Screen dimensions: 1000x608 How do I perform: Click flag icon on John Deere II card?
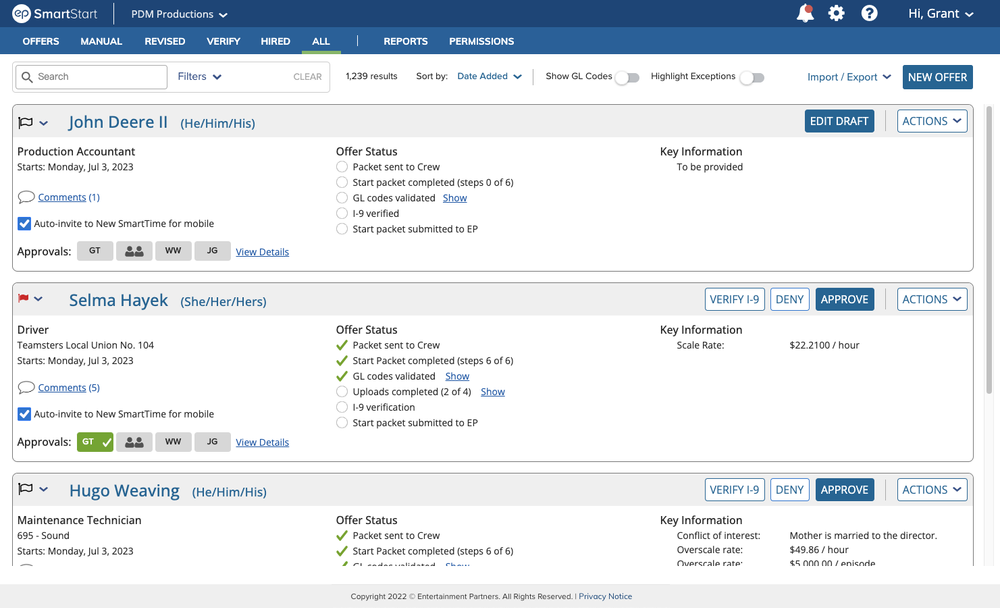pos(26,122)
